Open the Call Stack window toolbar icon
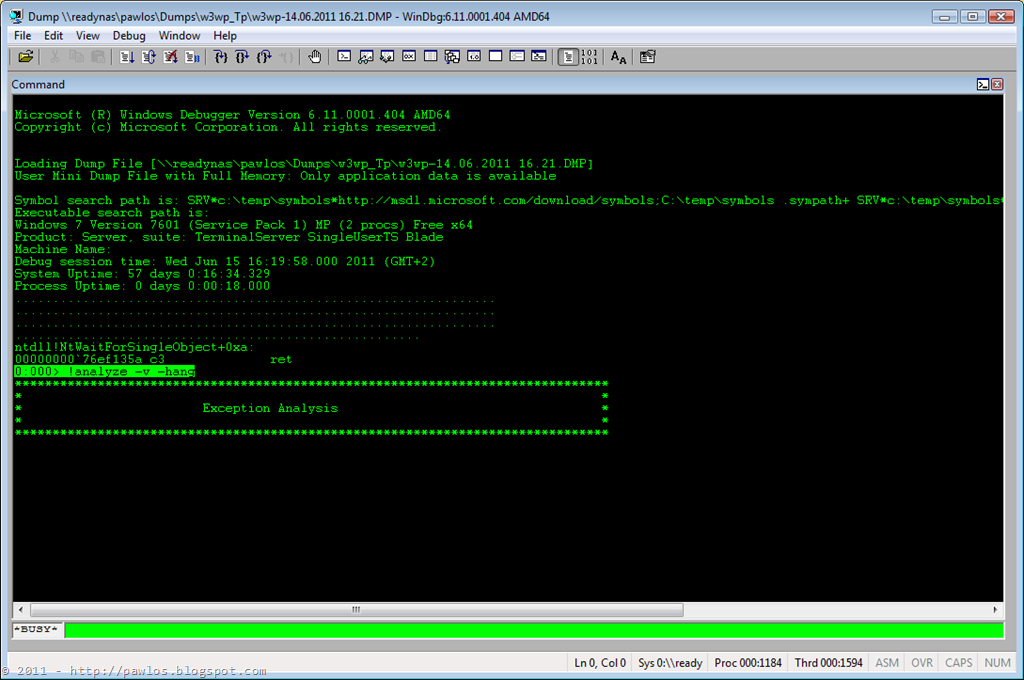The height and width of the screenshot is (680, 1024). point(452,57)
